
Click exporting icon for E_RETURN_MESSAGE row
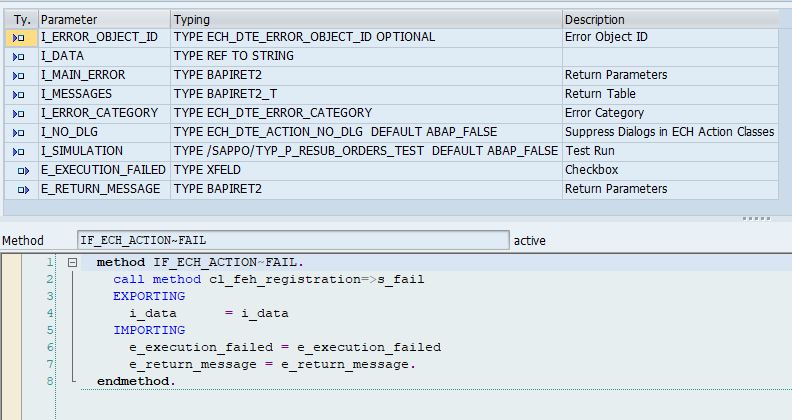[23, 190]
